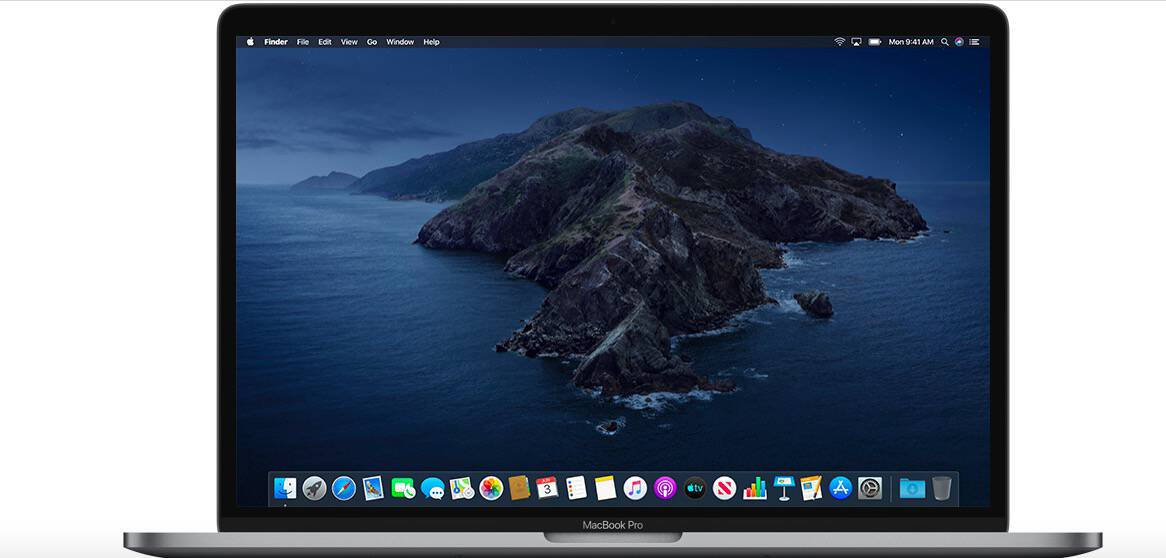Open the Mail stamp icon in Dock
This screenshot has height=558, width=1166.
click(373, 488)
